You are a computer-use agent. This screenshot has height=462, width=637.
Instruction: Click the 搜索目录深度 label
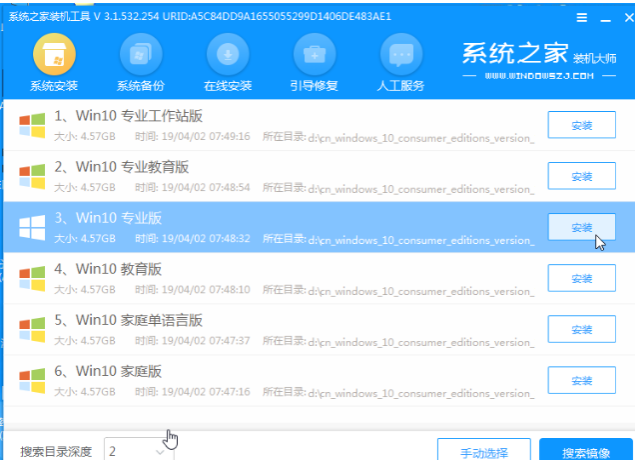56,451
